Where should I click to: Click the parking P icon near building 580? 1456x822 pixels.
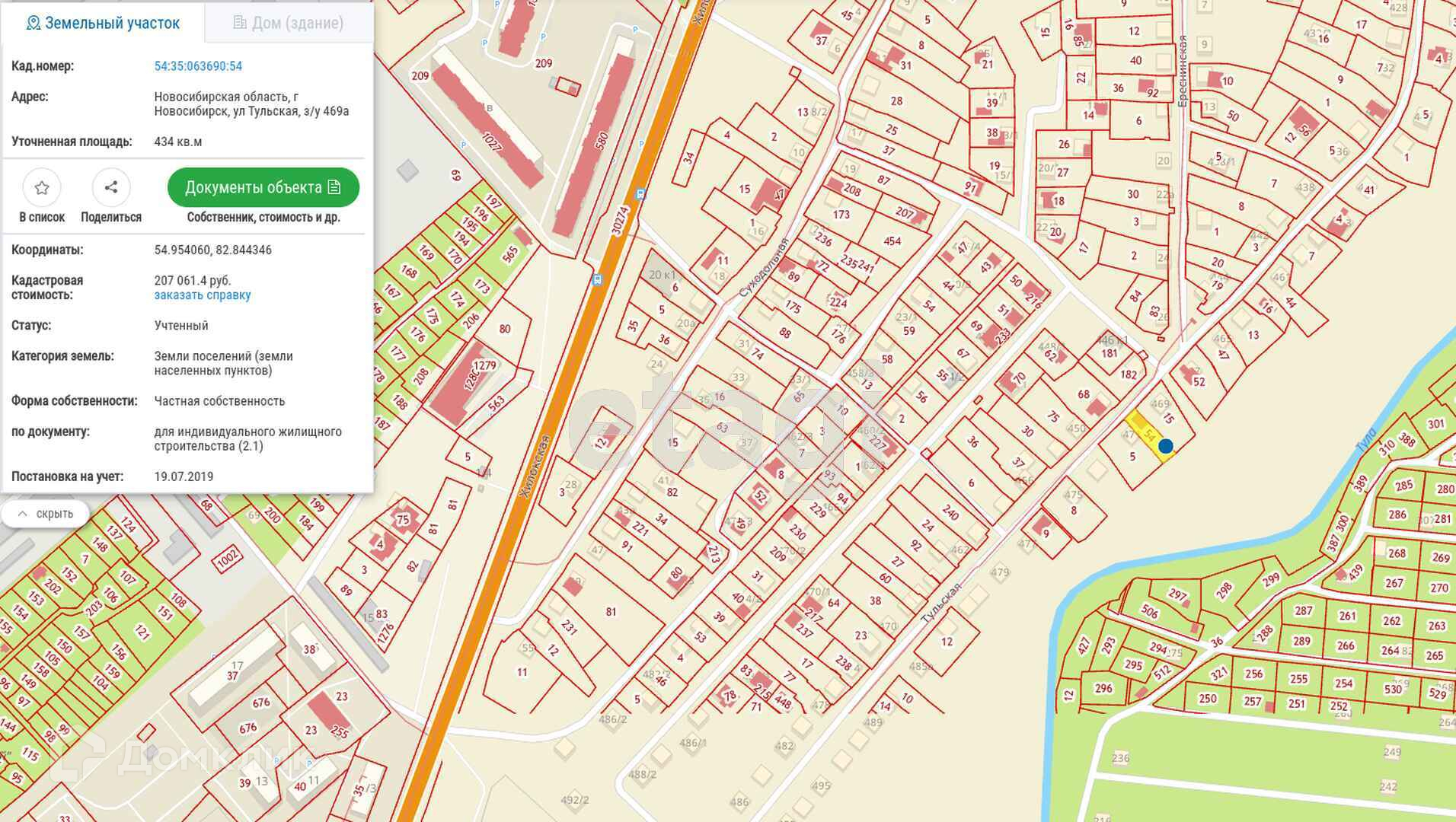pos(642,144)
